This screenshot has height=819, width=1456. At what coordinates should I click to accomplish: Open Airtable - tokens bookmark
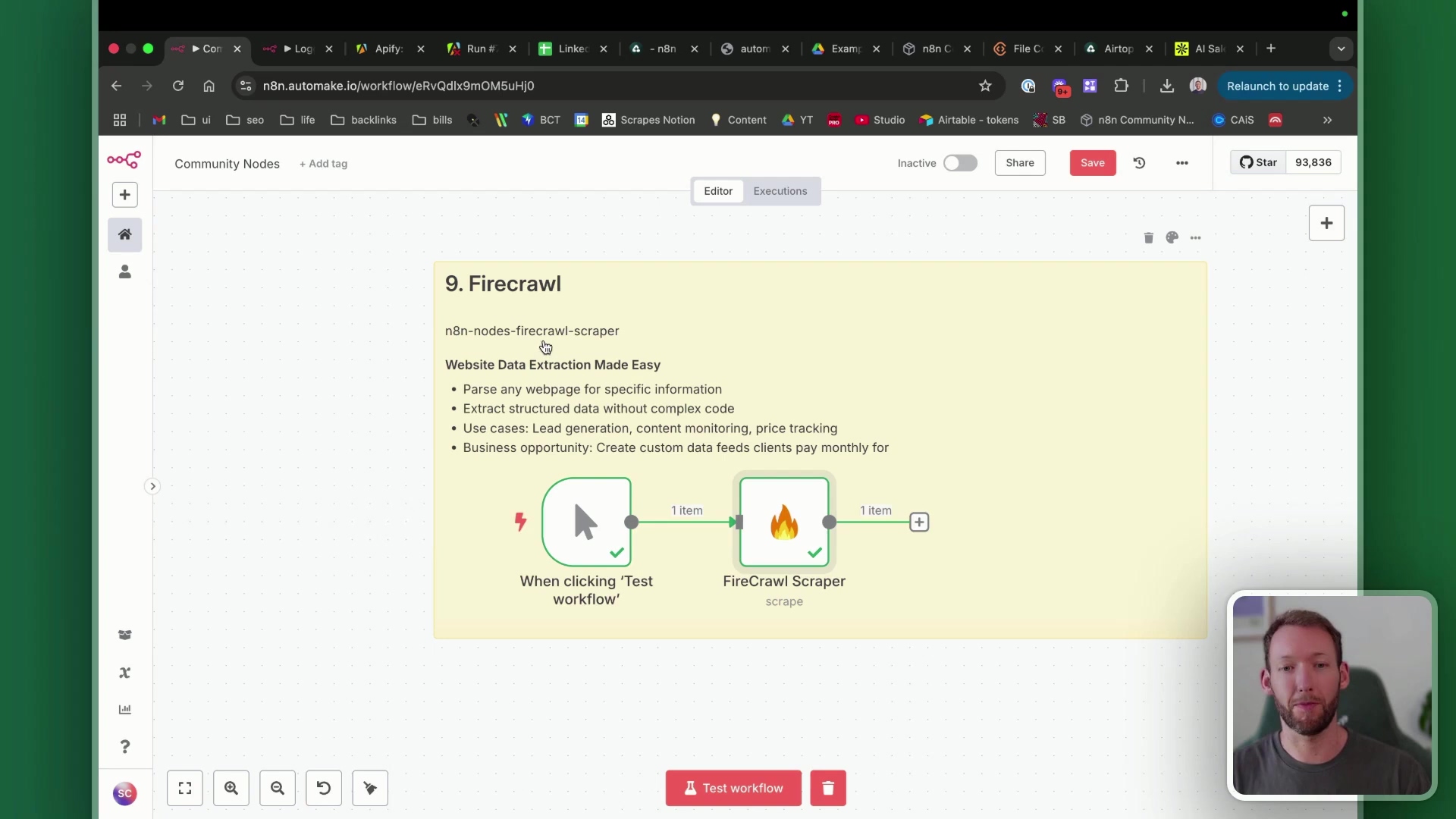[x=968, y=120]
